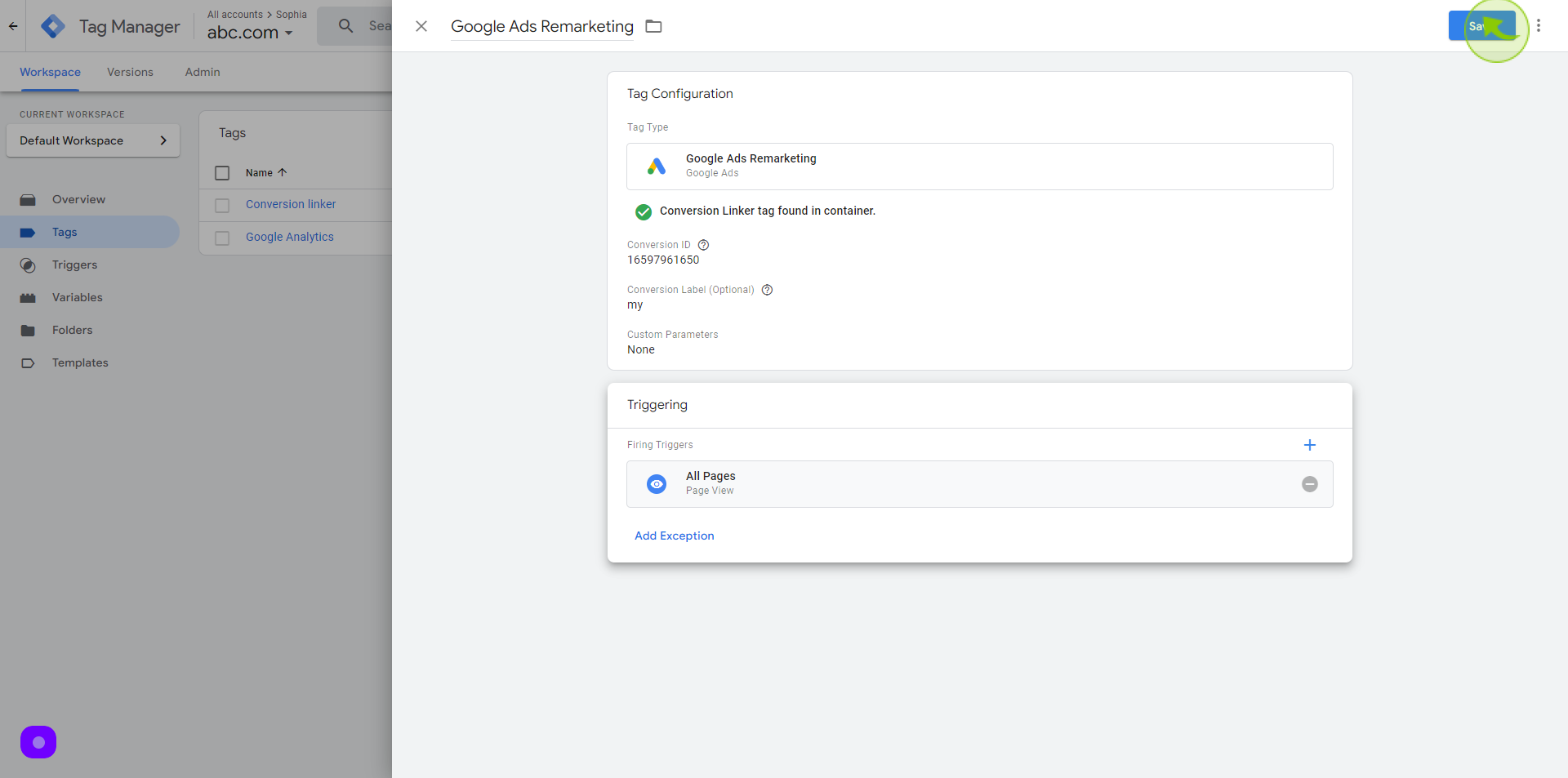Edit the tag name Google Ads Remarketing
The width and height of the screenshot is (1568, 778).
(x=542, y=26)
